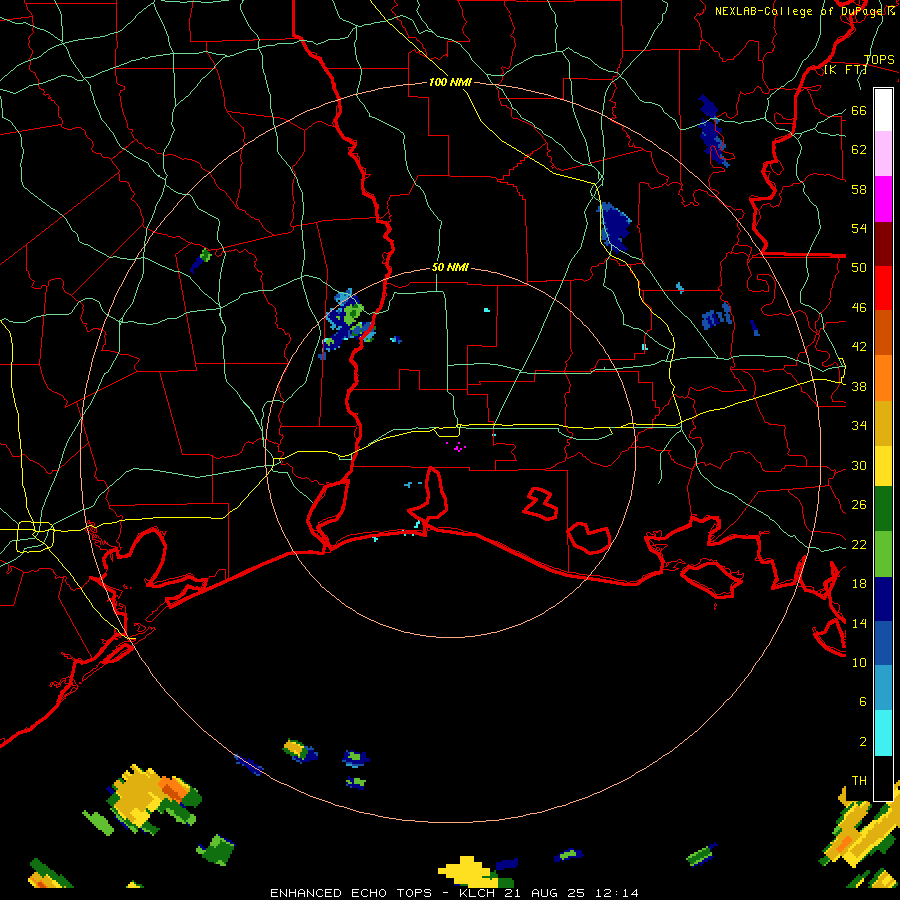Click the 'NEXLAB-College of DuPage' credit text

(x=800, y=11)
